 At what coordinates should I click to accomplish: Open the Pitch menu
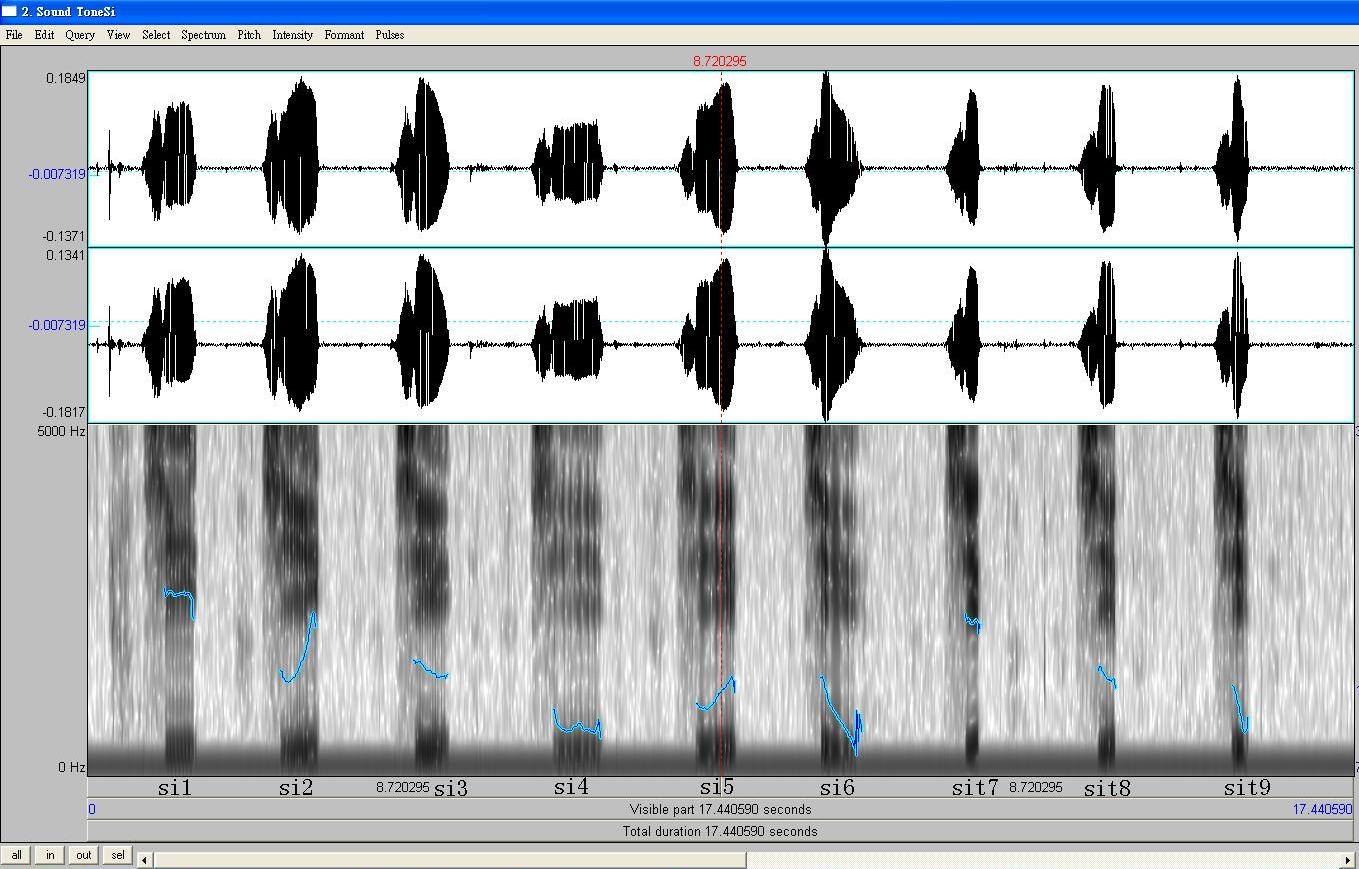click(249, 34)
